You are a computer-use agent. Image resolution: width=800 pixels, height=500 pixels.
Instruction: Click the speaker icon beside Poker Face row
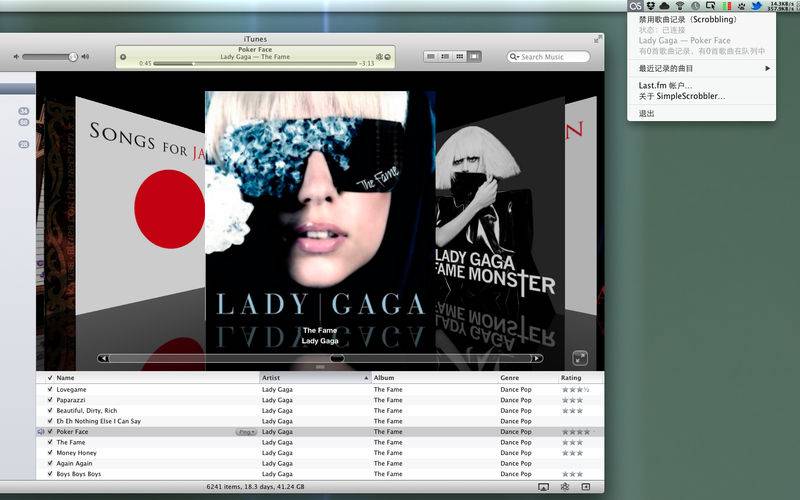pos(41,432)
